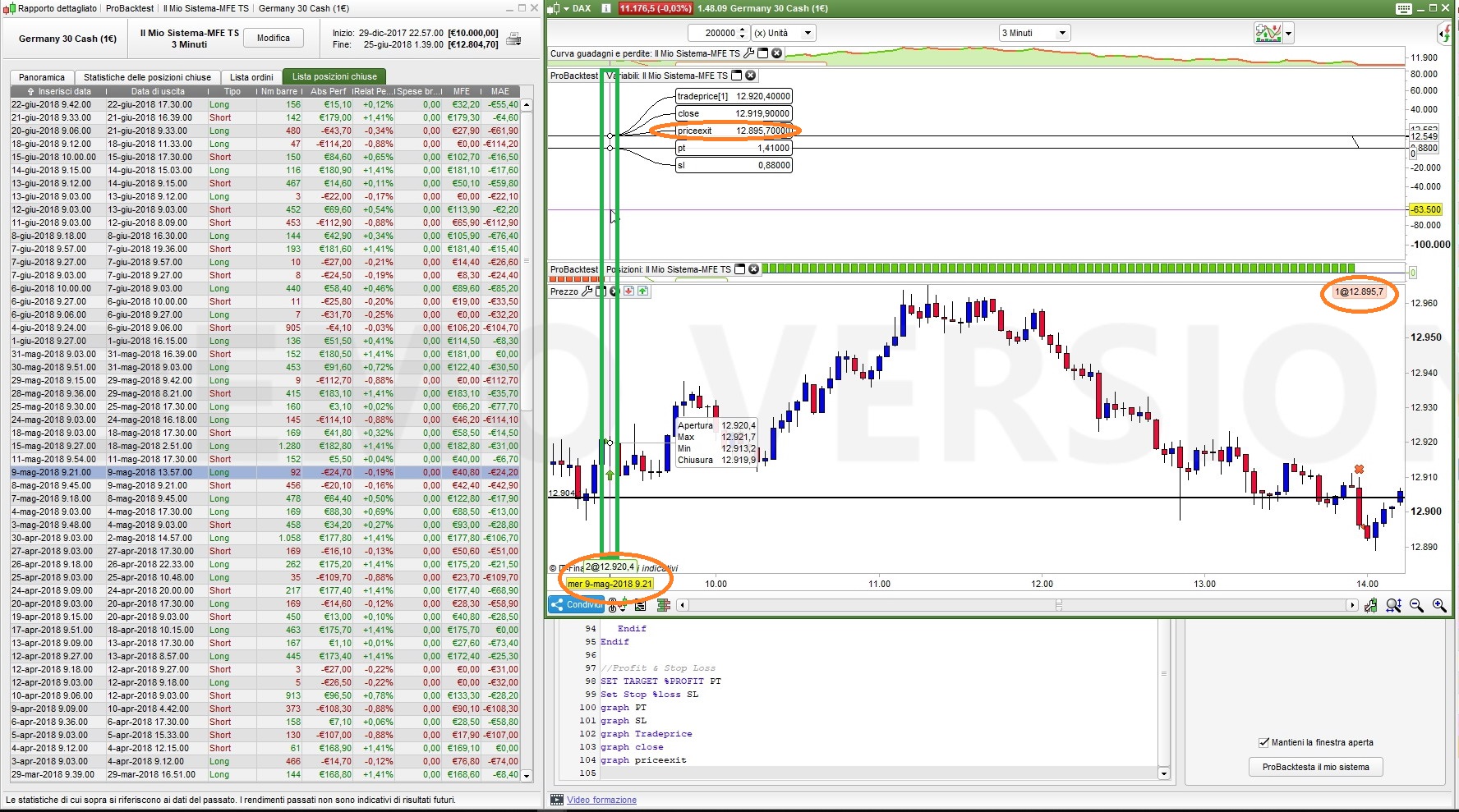
Task: Zoom in the chart with the plus magnifier
Action: click(1439, 605)
